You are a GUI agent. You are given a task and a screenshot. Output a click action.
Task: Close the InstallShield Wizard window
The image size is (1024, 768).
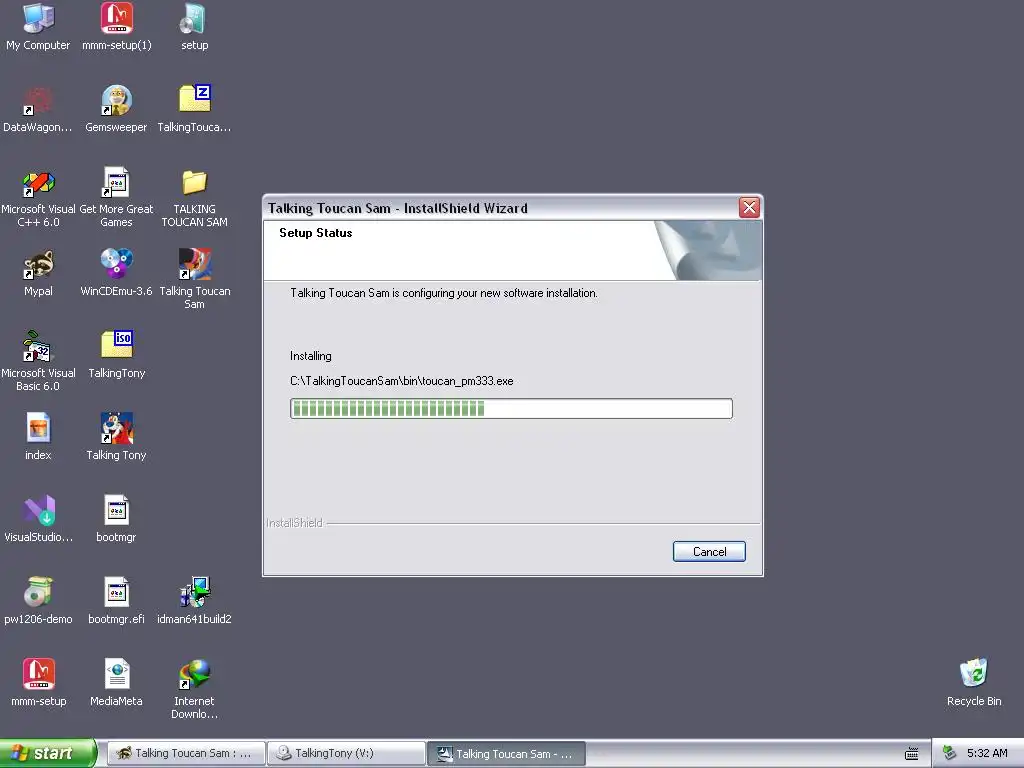(749, 208)
